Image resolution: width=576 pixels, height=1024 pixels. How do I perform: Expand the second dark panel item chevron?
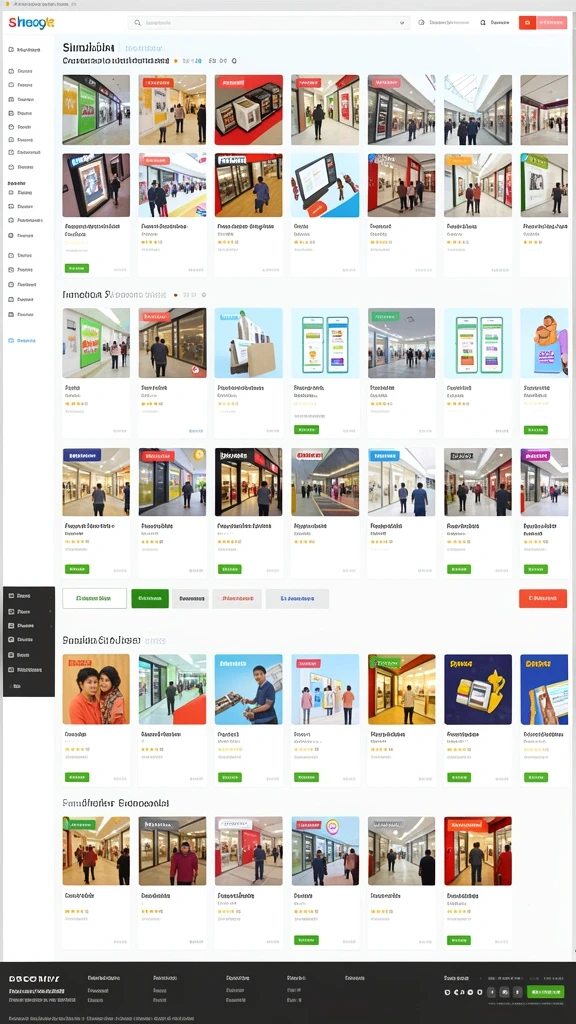point(50,611)
